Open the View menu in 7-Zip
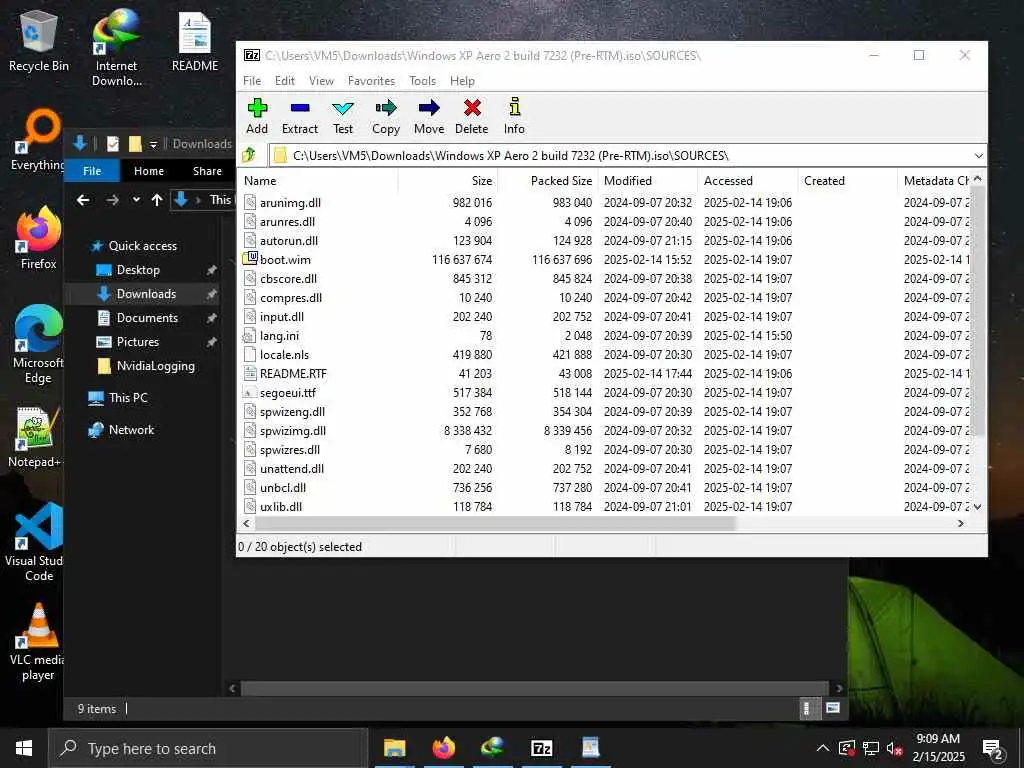The image size is (1024, 768). [321, 81]
